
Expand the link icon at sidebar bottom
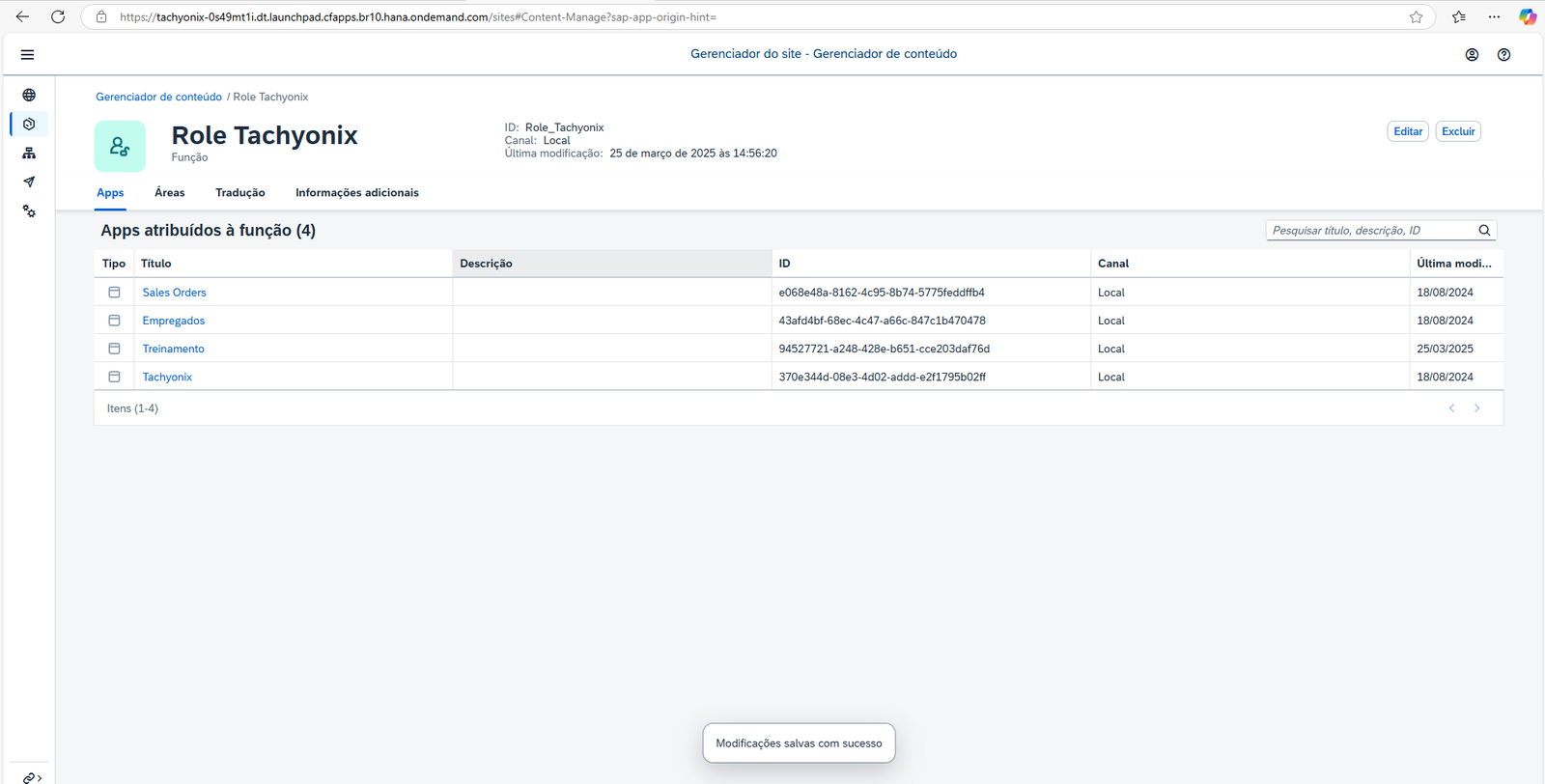tap(32, 777)
